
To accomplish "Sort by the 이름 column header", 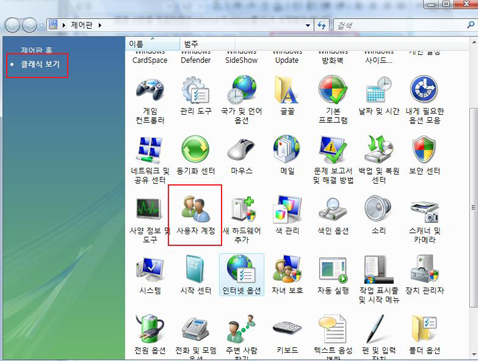I will coord(153,44).
